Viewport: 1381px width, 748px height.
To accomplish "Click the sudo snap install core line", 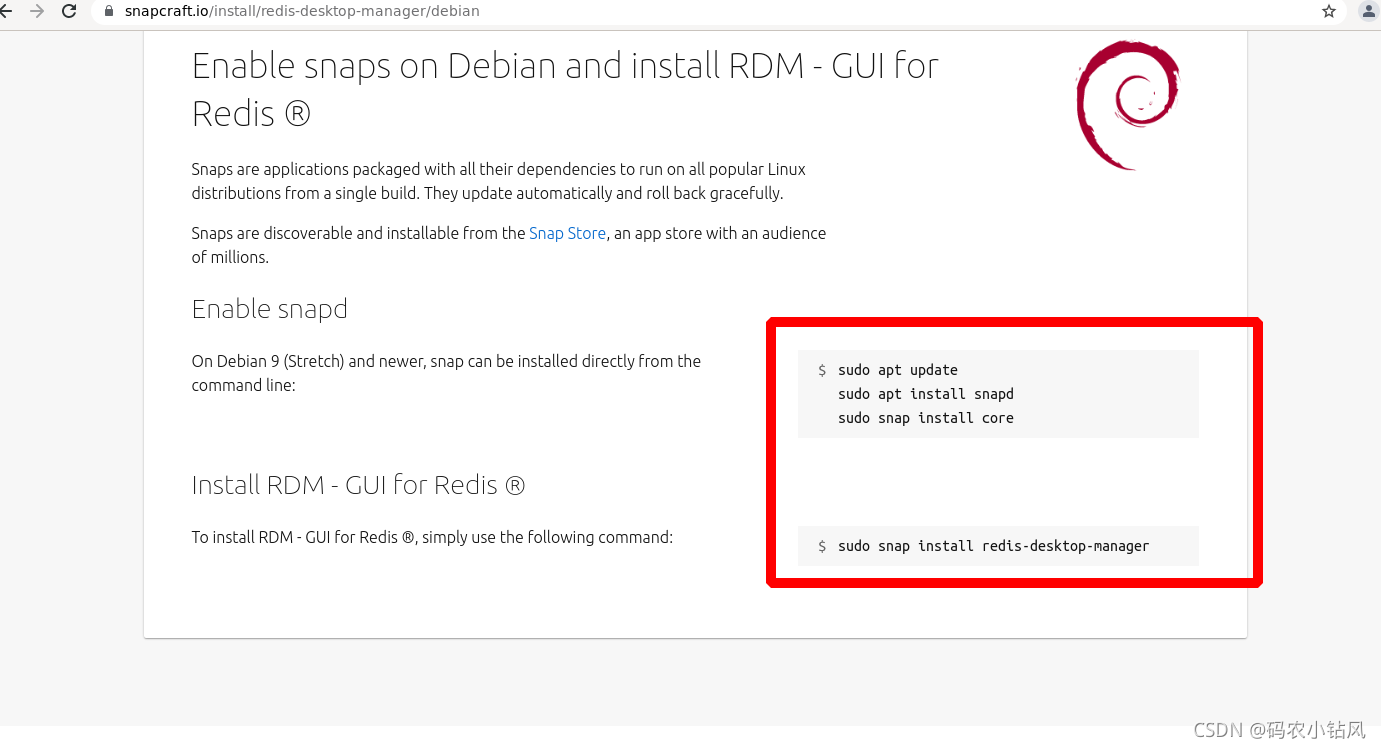I will (x=926, y=417).
